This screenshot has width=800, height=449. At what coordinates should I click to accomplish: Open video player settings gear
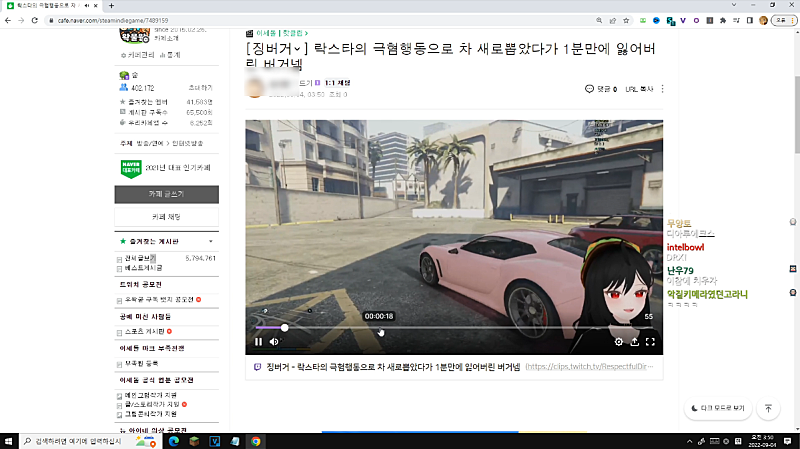click(x=618, y=342)
